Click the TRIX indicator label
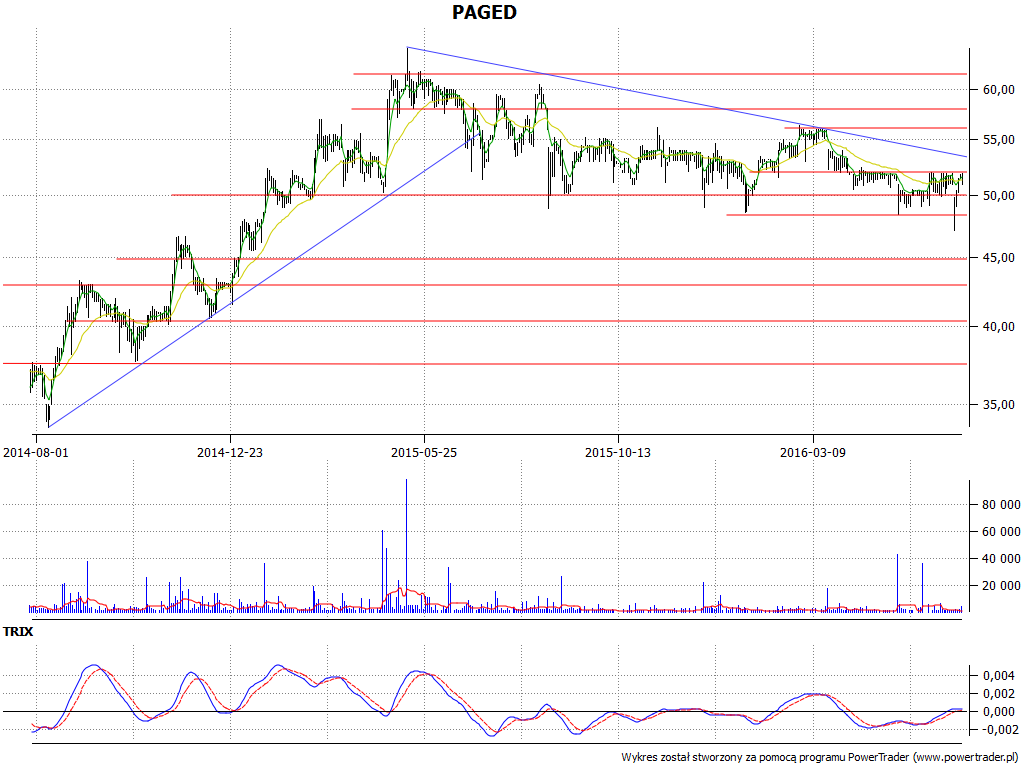 pyautogui.click(x=18, y=632)
